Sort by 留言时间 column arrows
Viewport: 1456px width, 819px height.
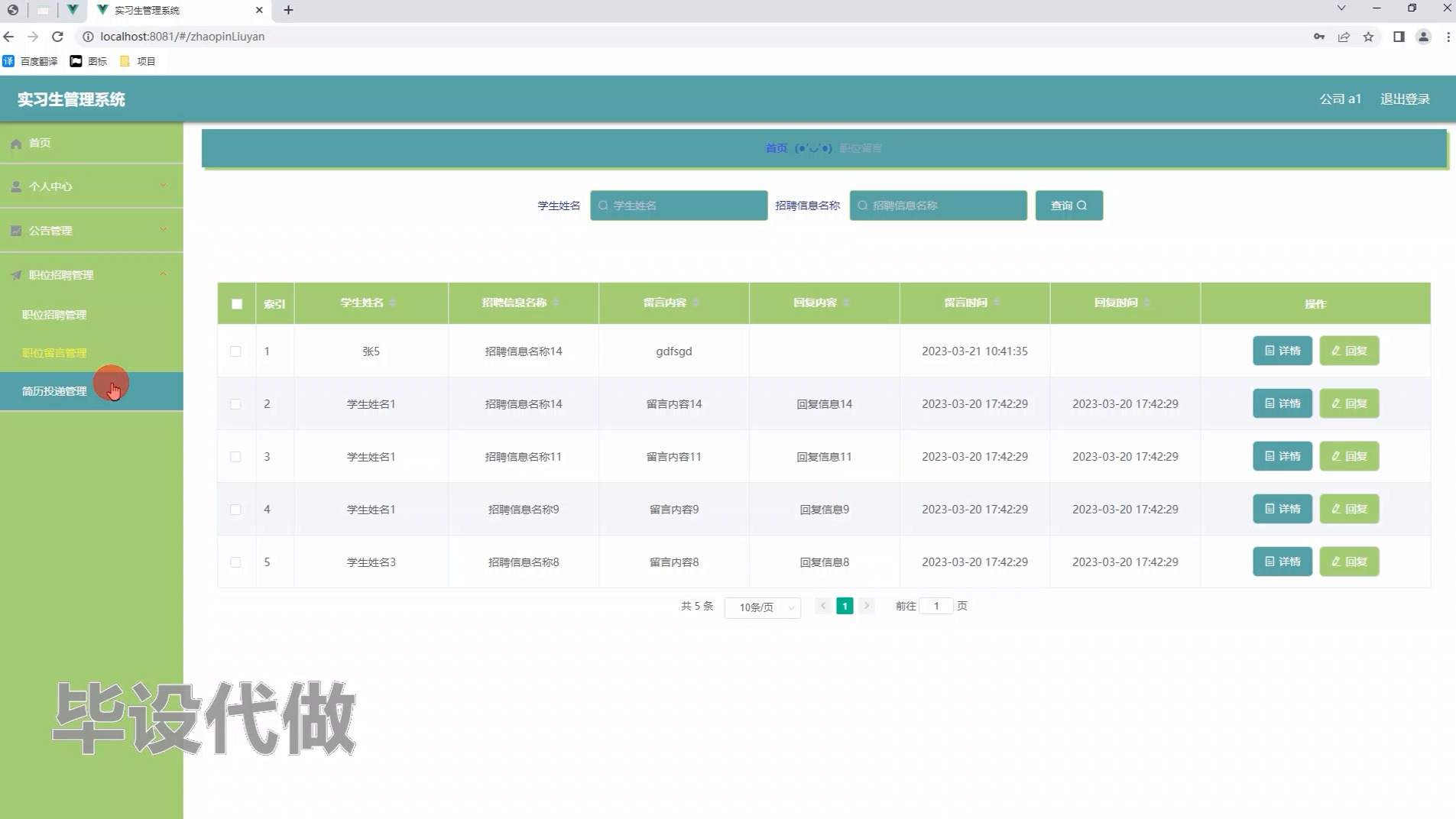[x=997, y=303]
